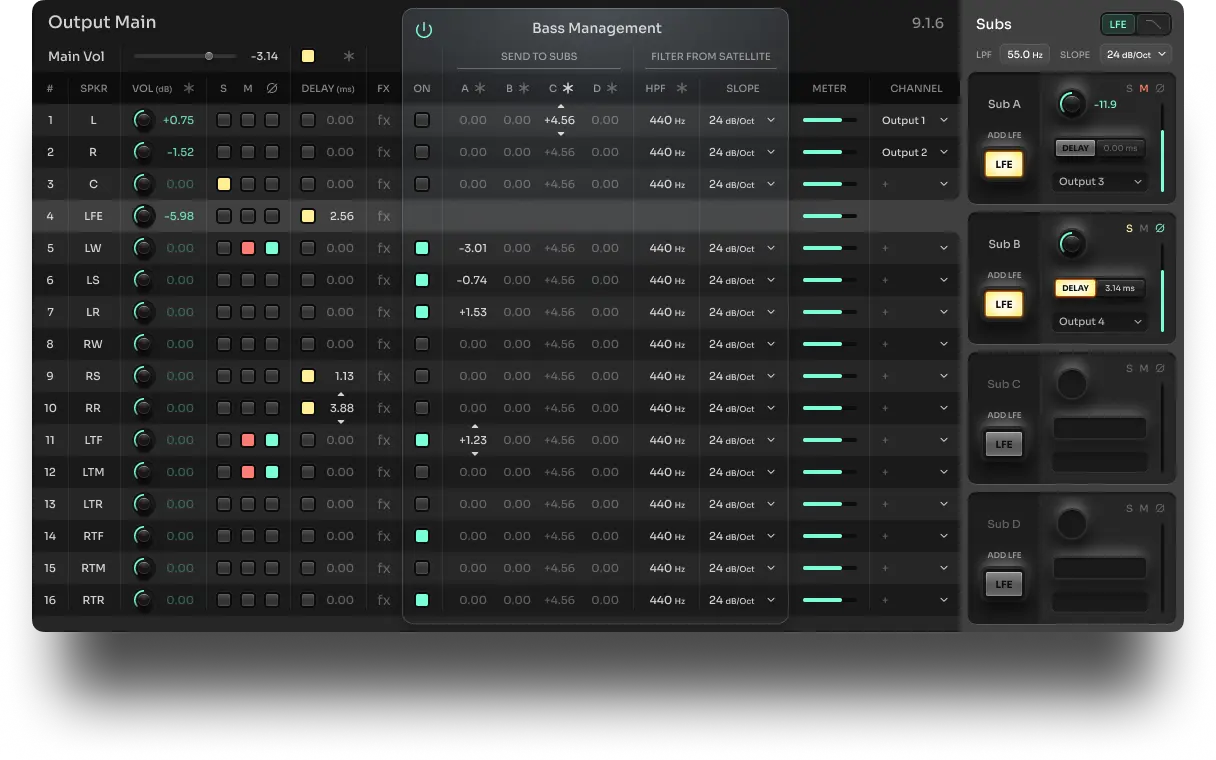
Task: Click the Main Vol slider handle
Action: [209, 56]
